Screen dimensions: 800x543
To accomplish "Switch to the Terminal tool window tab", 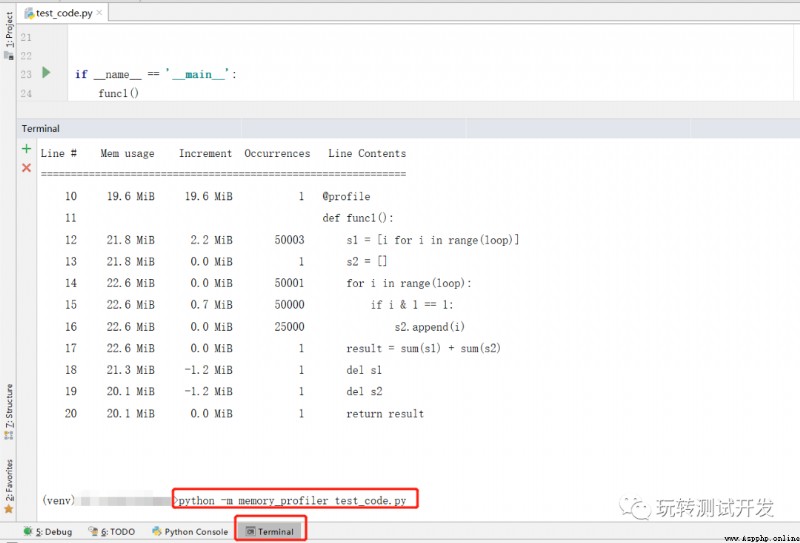I will (x=270, y=532).
